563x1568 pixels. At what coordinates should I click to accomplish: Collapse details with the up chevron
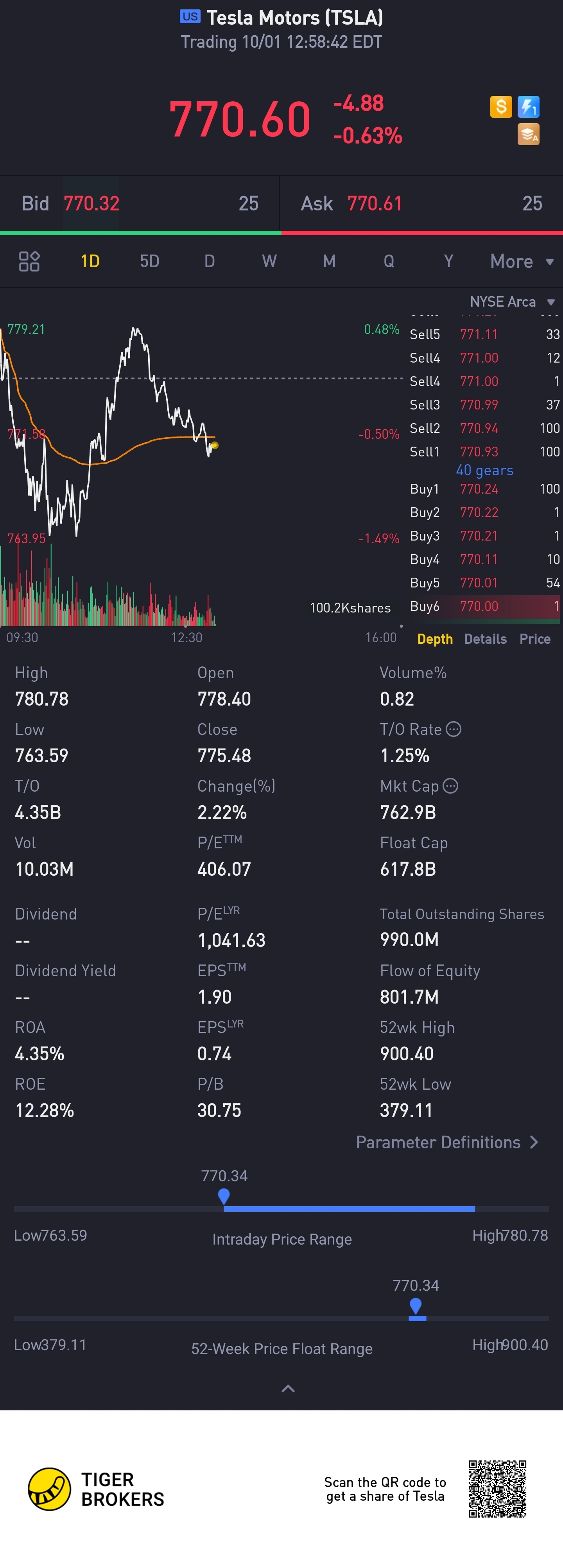click(288, 1388)
